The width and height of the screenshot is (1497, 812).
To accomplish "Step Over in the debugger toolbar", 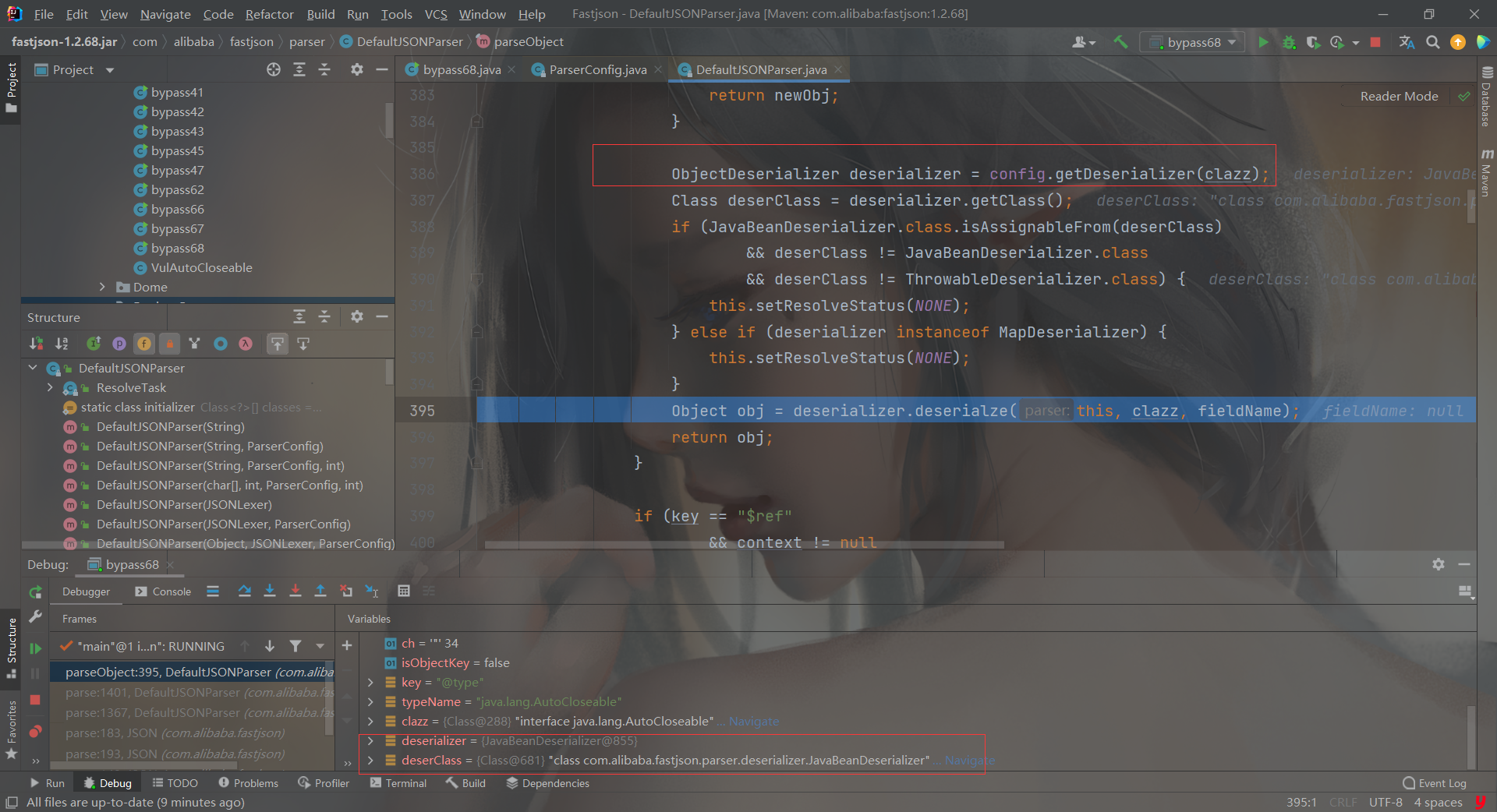I will point(244,591).
